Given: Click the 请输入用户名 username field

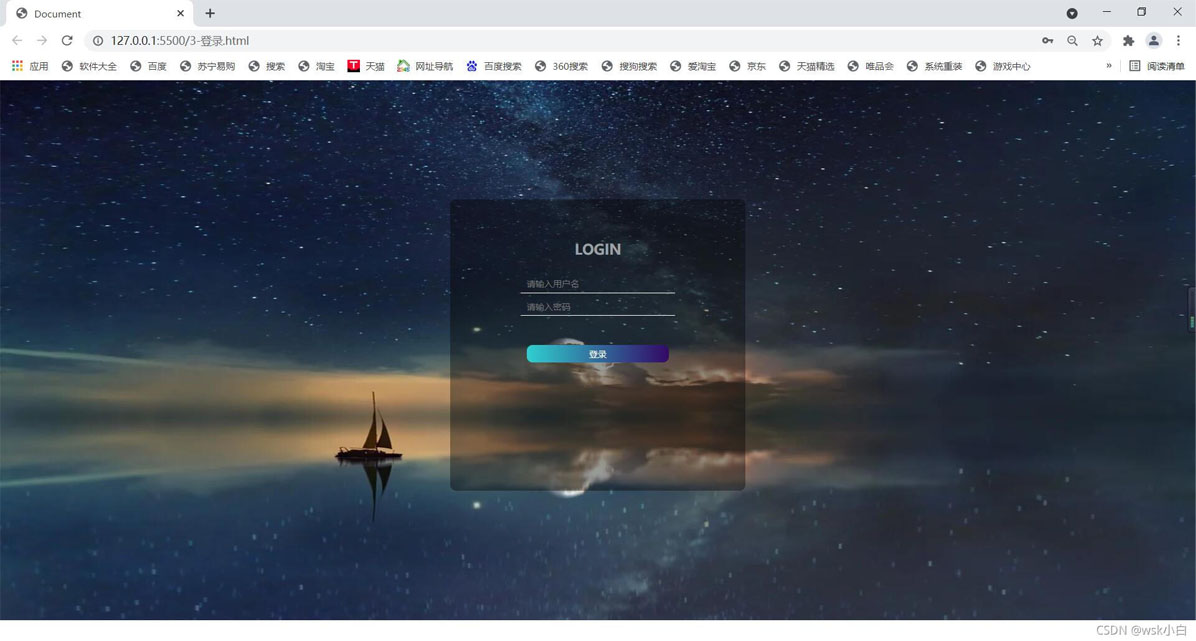Looking at the screenshot, I should point(597,283).
